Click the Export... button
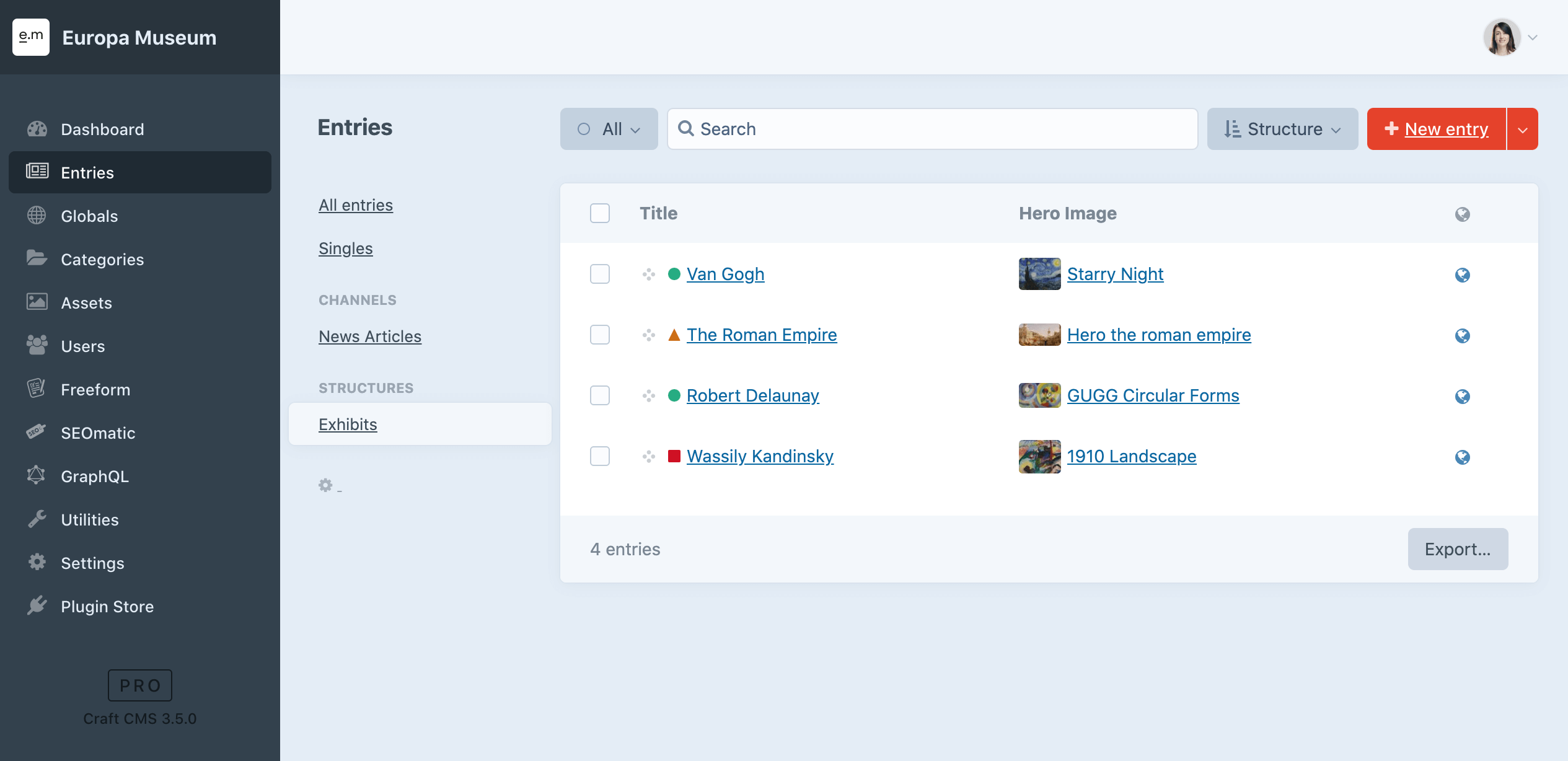The width and height of the screenshot is (1568, 761). pyautogui.click(x=1458, y=549)
